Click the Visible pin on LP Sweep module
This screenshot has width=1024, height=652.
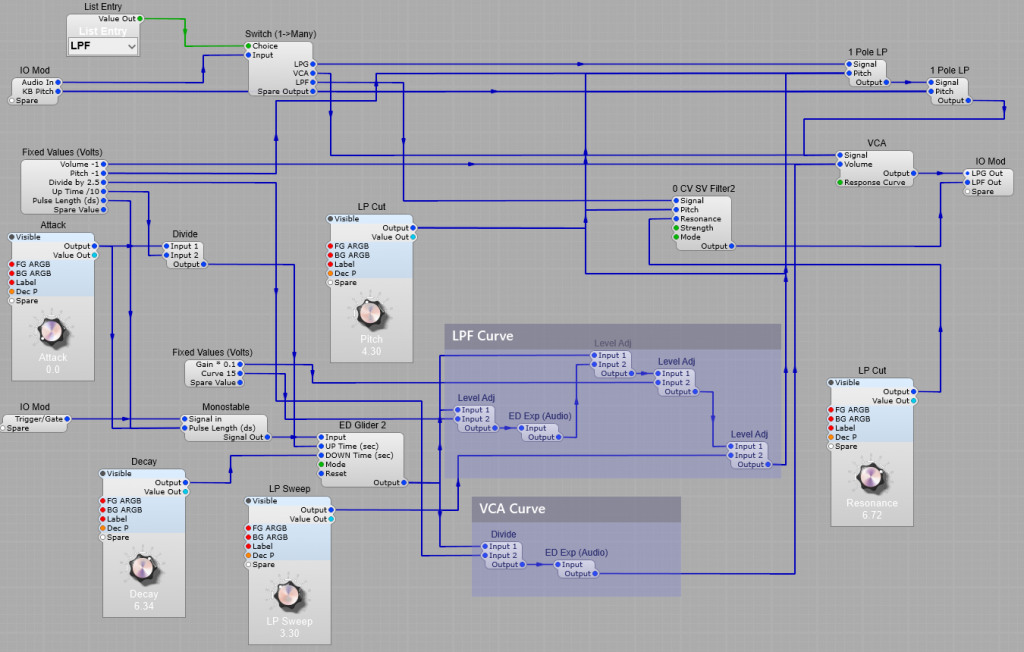[x=249, y=501]
